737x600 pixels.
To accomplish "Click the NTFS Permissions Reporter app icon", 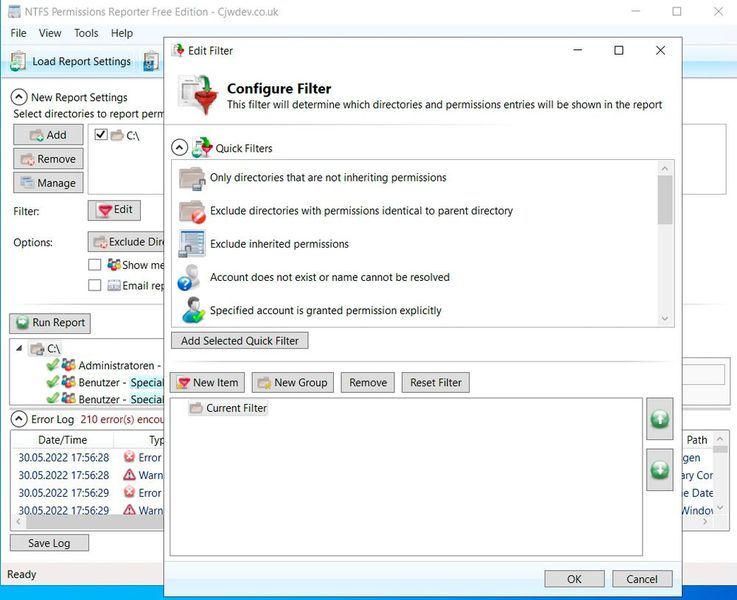I will point(15,12).
